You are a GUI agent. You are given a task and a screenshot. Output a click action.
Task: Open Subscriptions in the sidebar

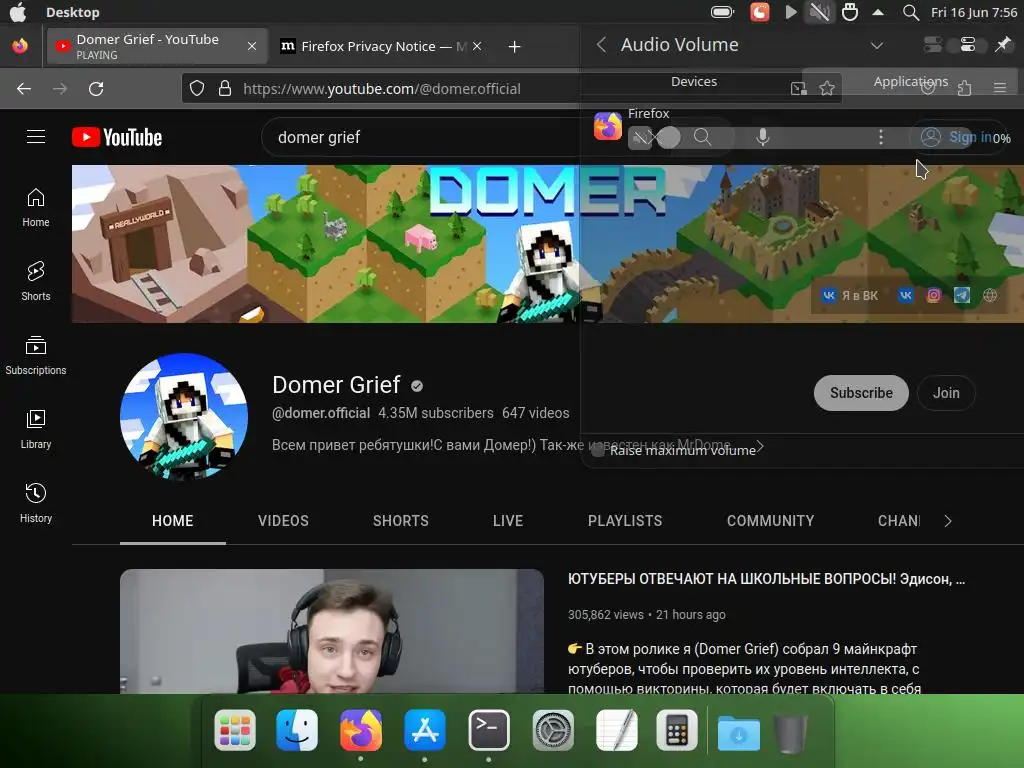tap(36, 355)
